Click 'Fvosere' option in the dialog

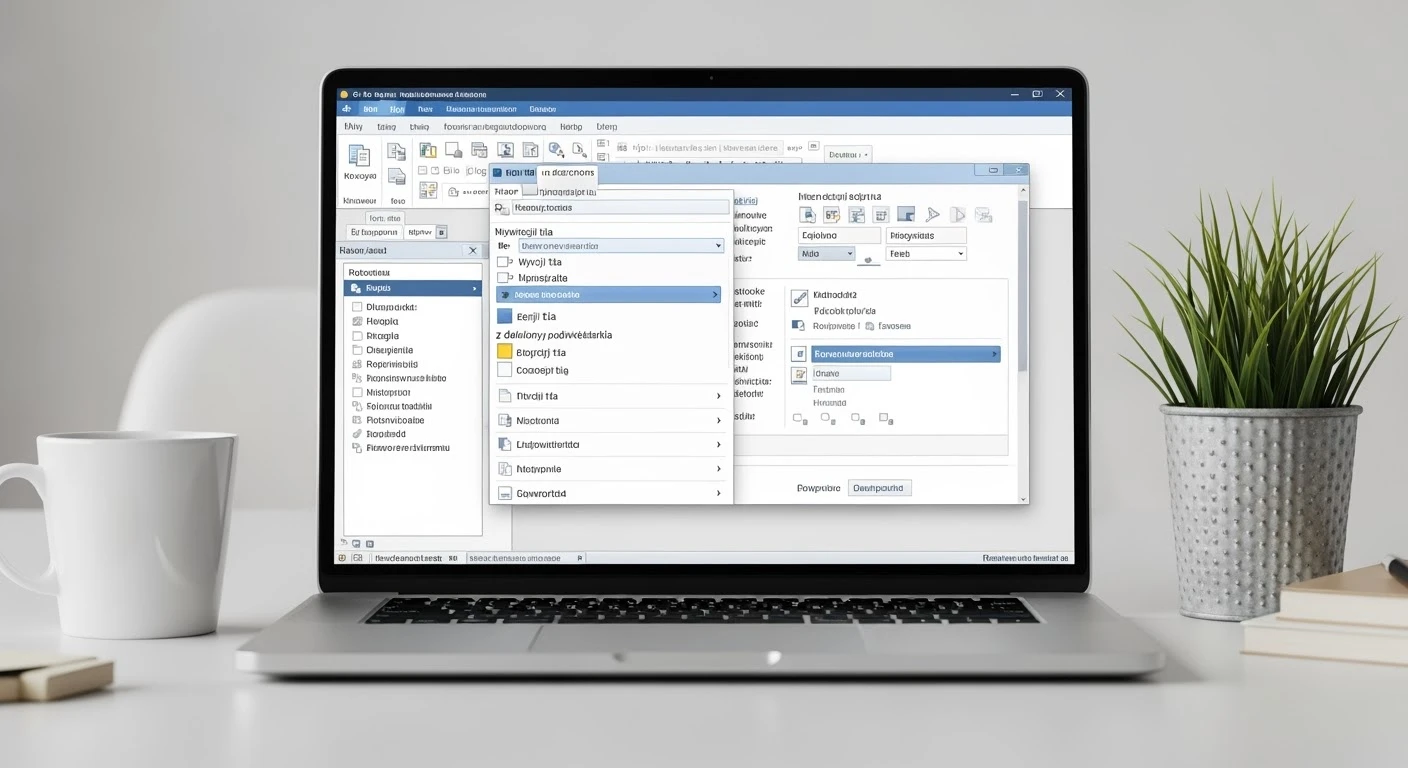(894, 326)
